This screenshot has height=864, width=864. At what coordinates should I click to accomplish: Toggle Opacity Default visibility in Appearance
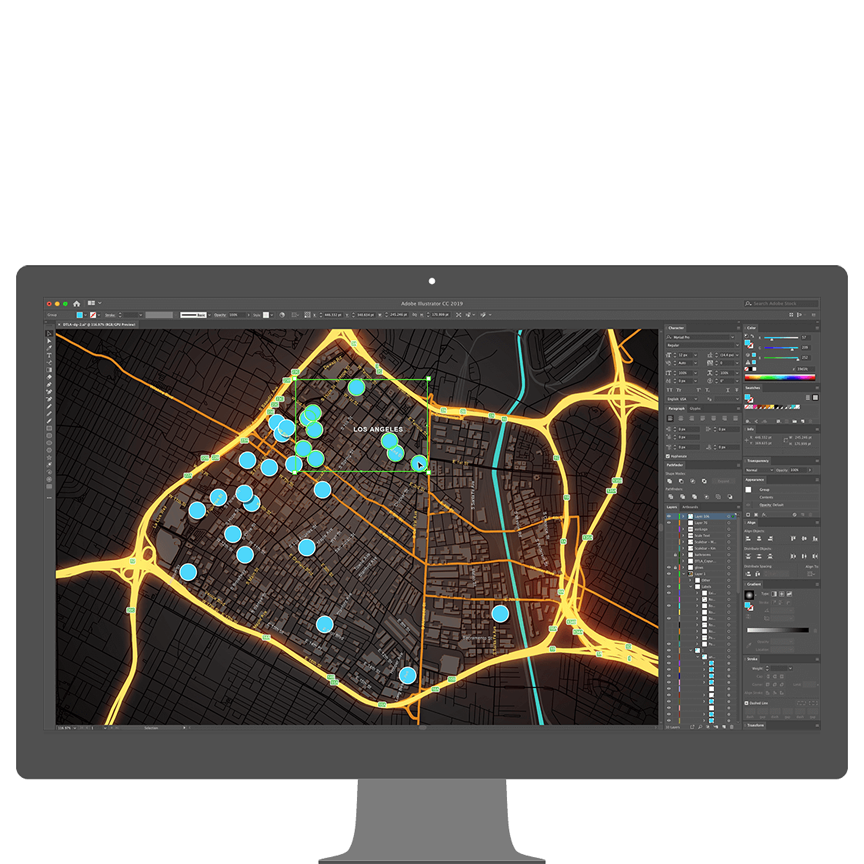pyautogui.click(x=748, y=505)
